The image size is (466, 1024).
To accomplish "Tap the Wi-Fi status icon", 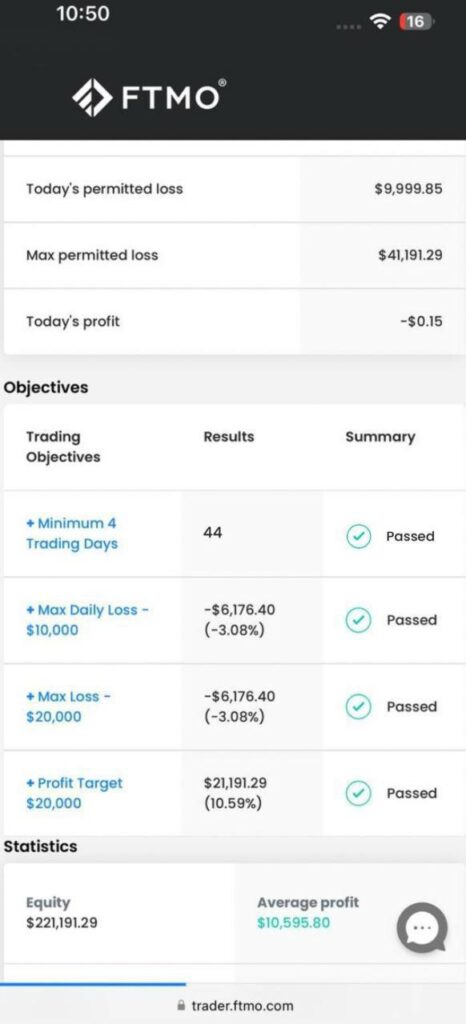I will [379, 22].
